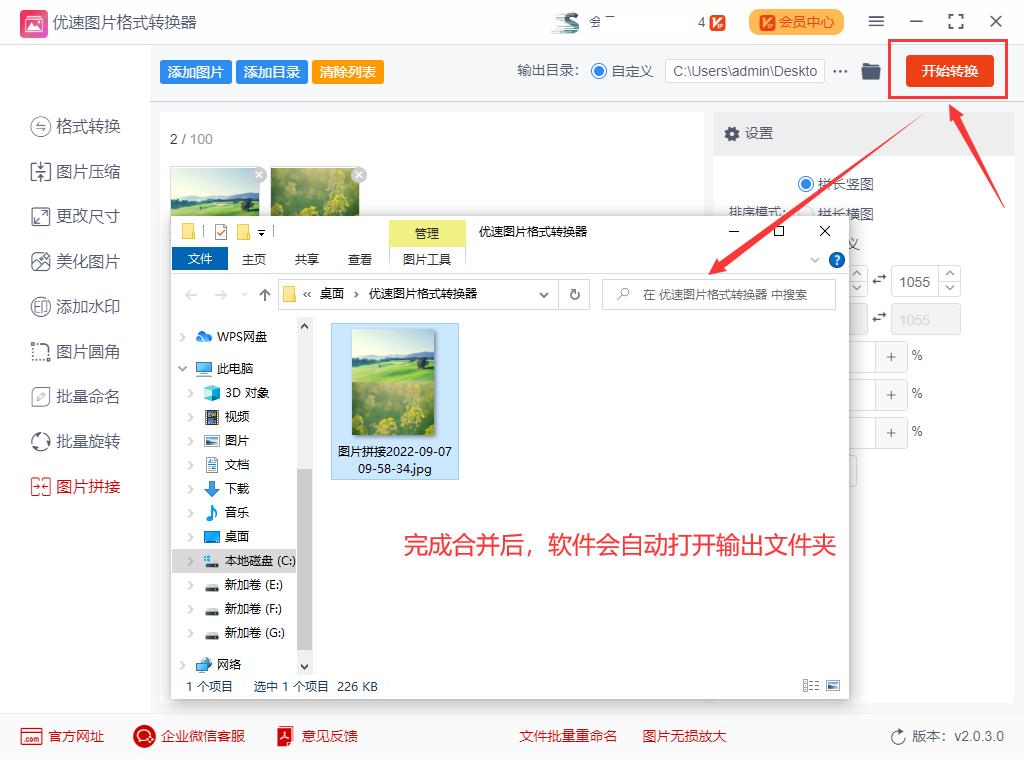1024x760 pixels.
Task: Open the breadcrumb path dropdown in Explorer
Action: point(545,295)
